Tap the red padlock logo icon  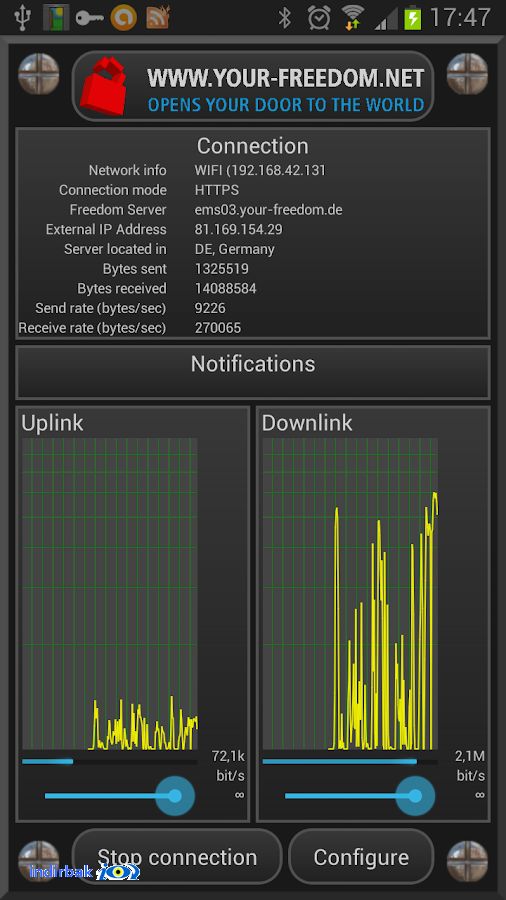[105, 87]
